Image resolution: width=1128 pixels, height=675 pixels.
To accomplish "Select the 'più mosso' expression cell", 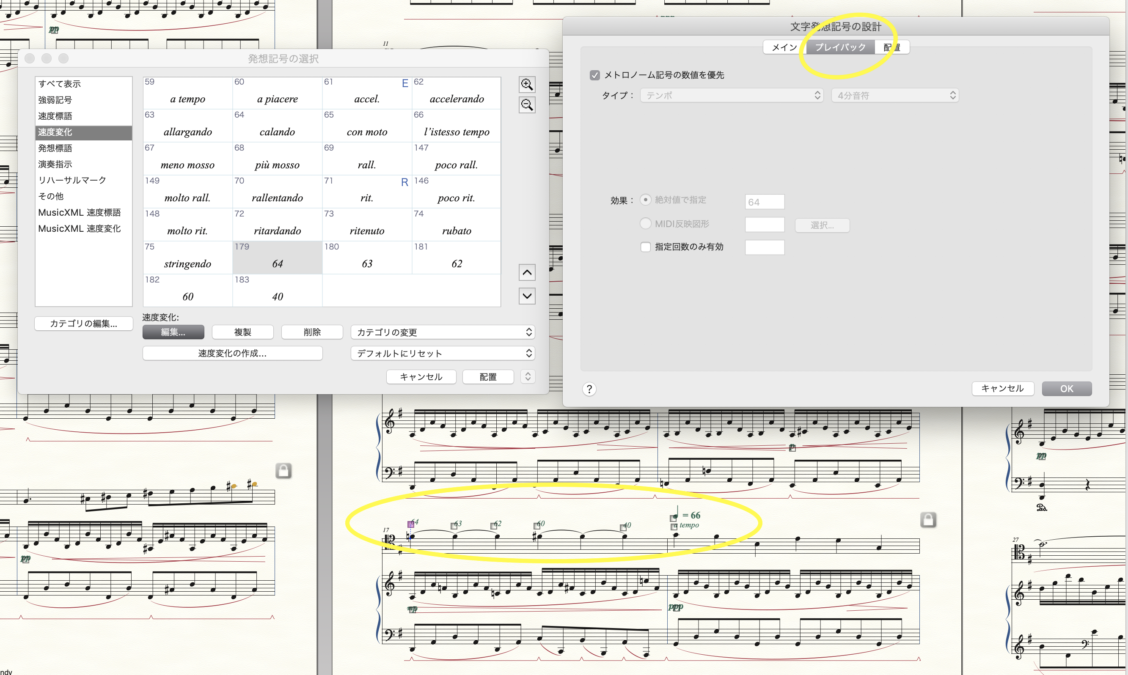I will (x=278, y=159).
